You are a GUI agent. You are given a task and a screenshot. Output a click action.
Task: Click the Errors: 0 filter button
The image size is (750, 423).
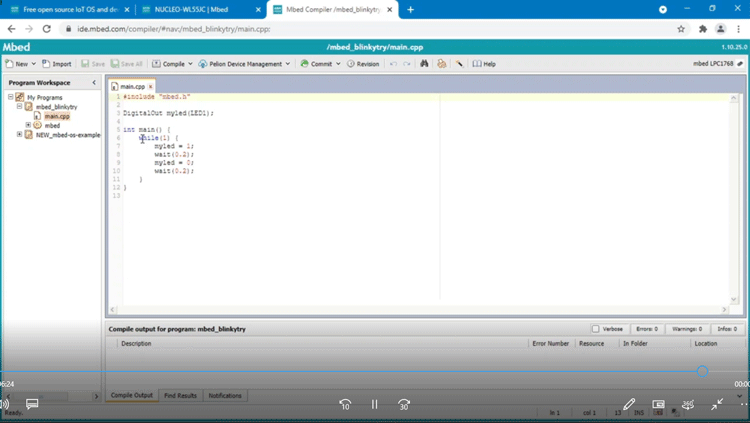(x=647, y=329)
